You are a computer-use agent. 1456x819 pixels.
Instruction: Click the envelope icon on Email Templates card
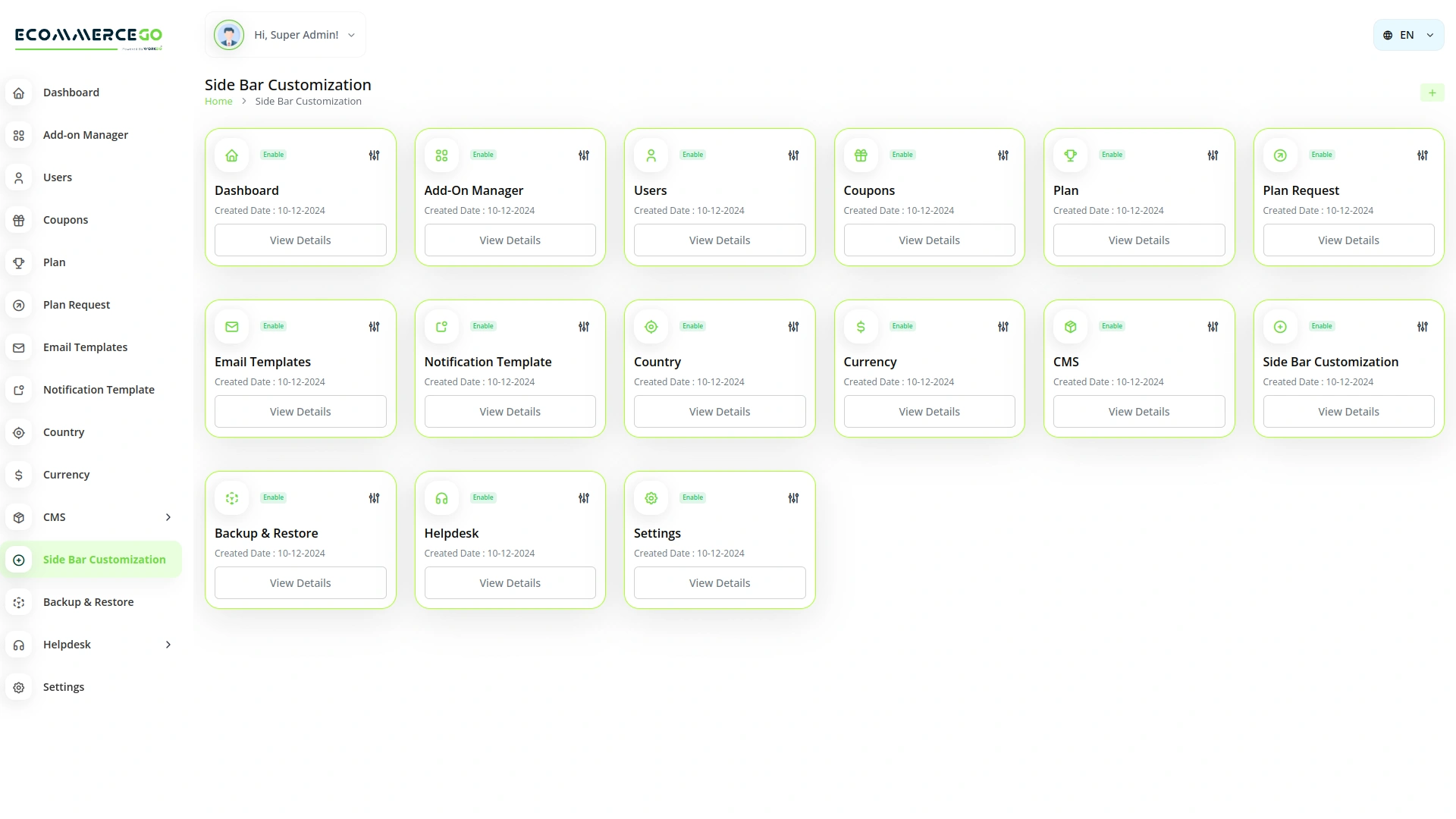pyautogui.click(x=231, y=326)
